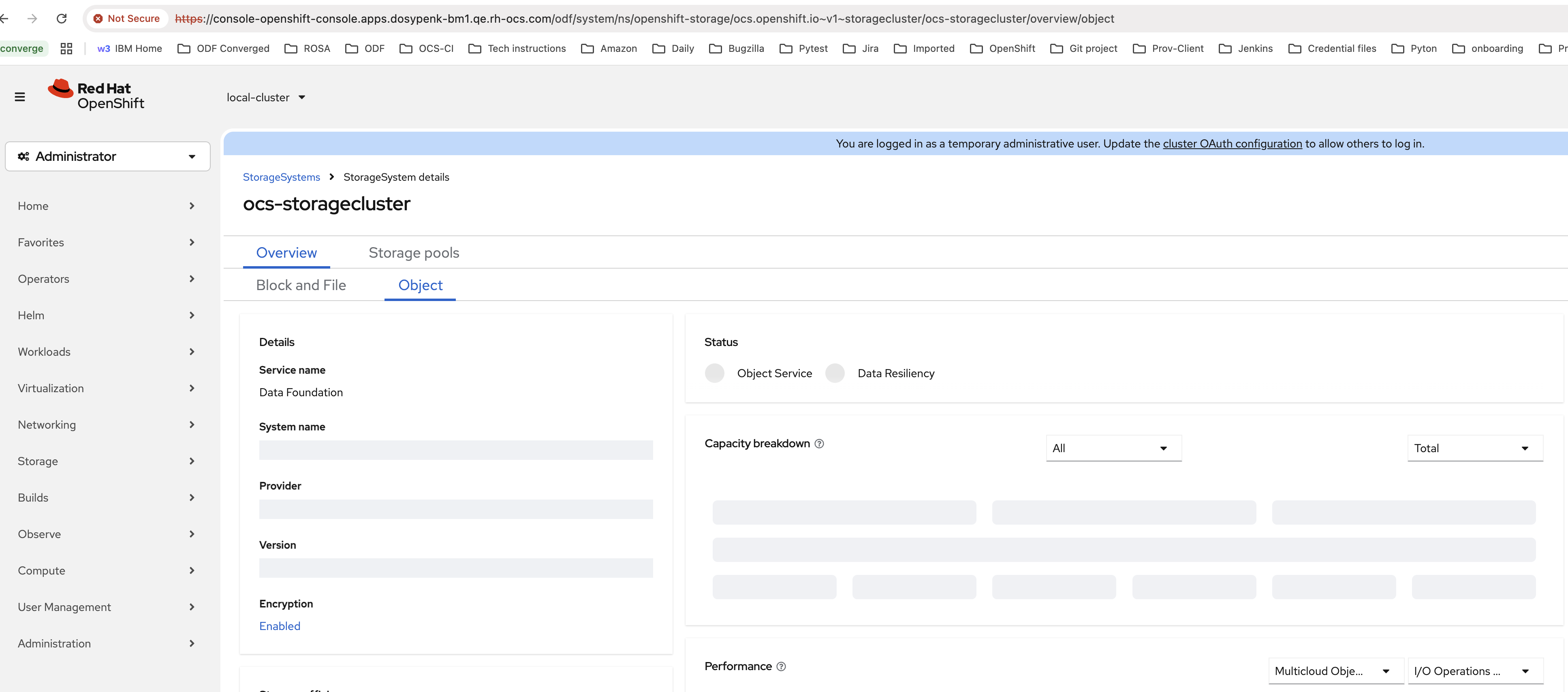Viewport: 1568px width, 692px height.
Task: Click the browser reload icon
Action: click(62, 18)
